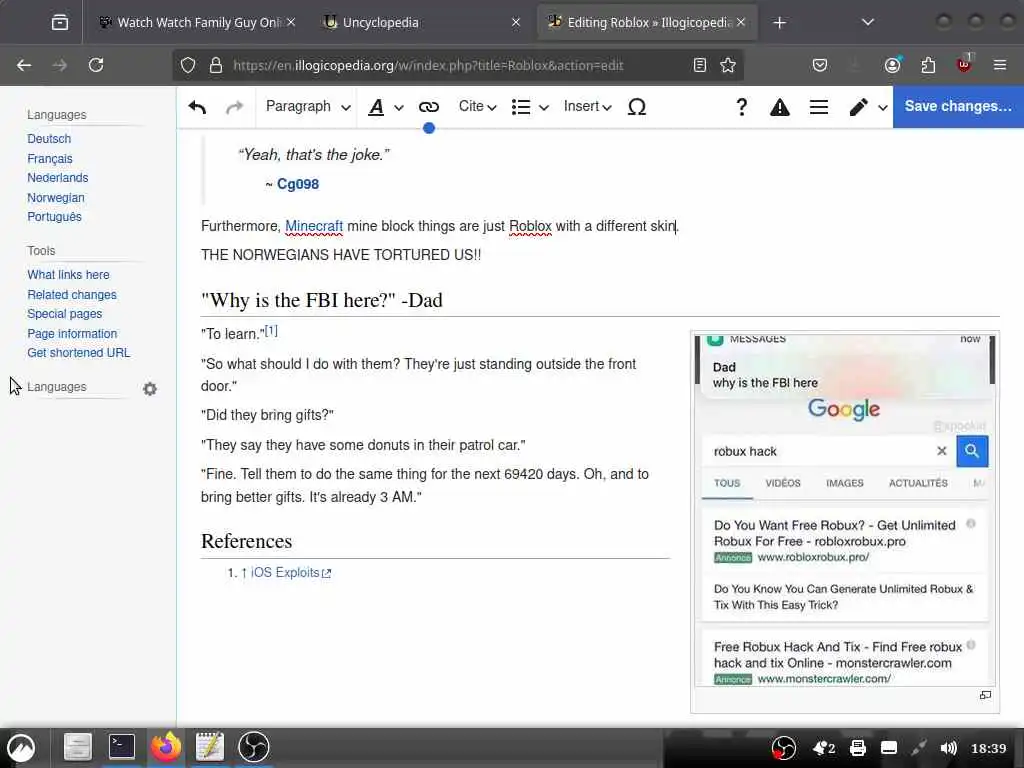
Task: Select the robux hack screenshot thumbnail
Action: point(844,511)
